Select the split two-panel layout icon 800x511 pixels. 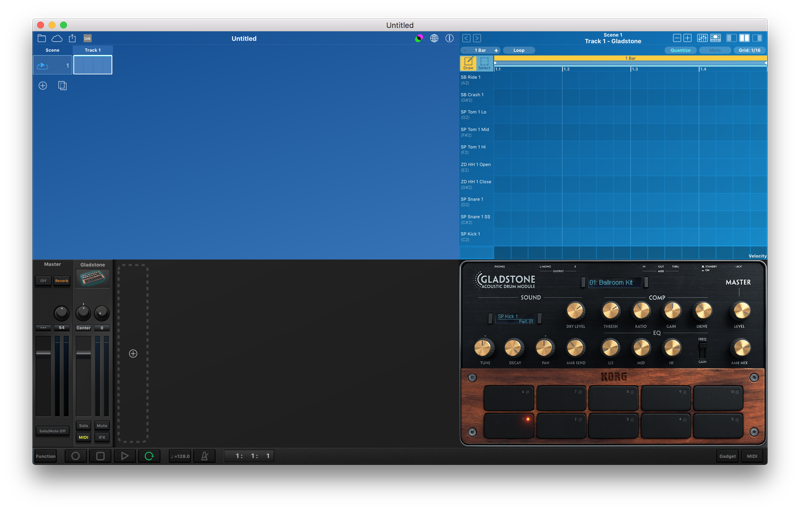point(744,38)
